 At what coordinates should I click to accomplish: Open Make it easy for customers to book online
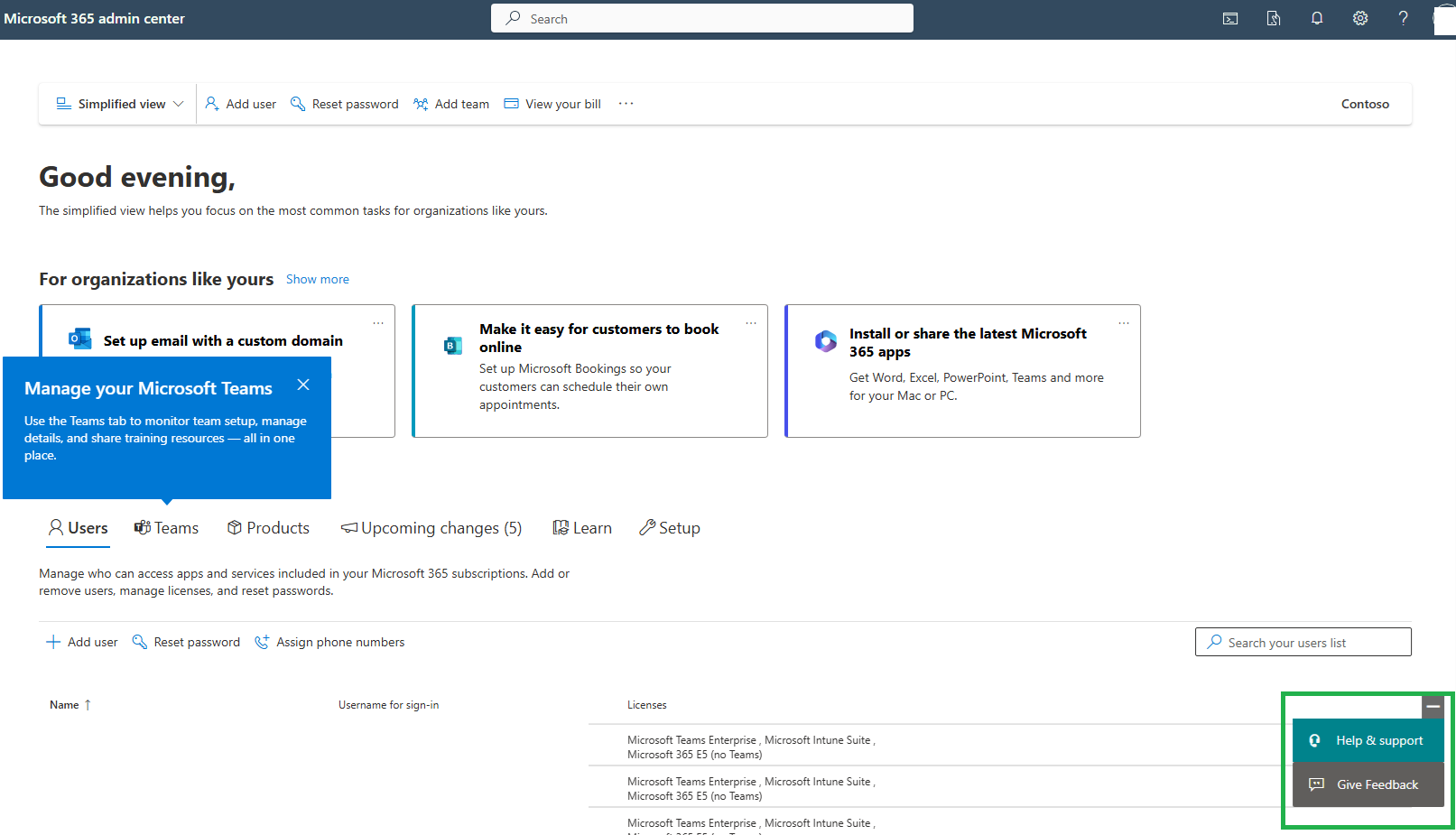(x=599, y=338)
